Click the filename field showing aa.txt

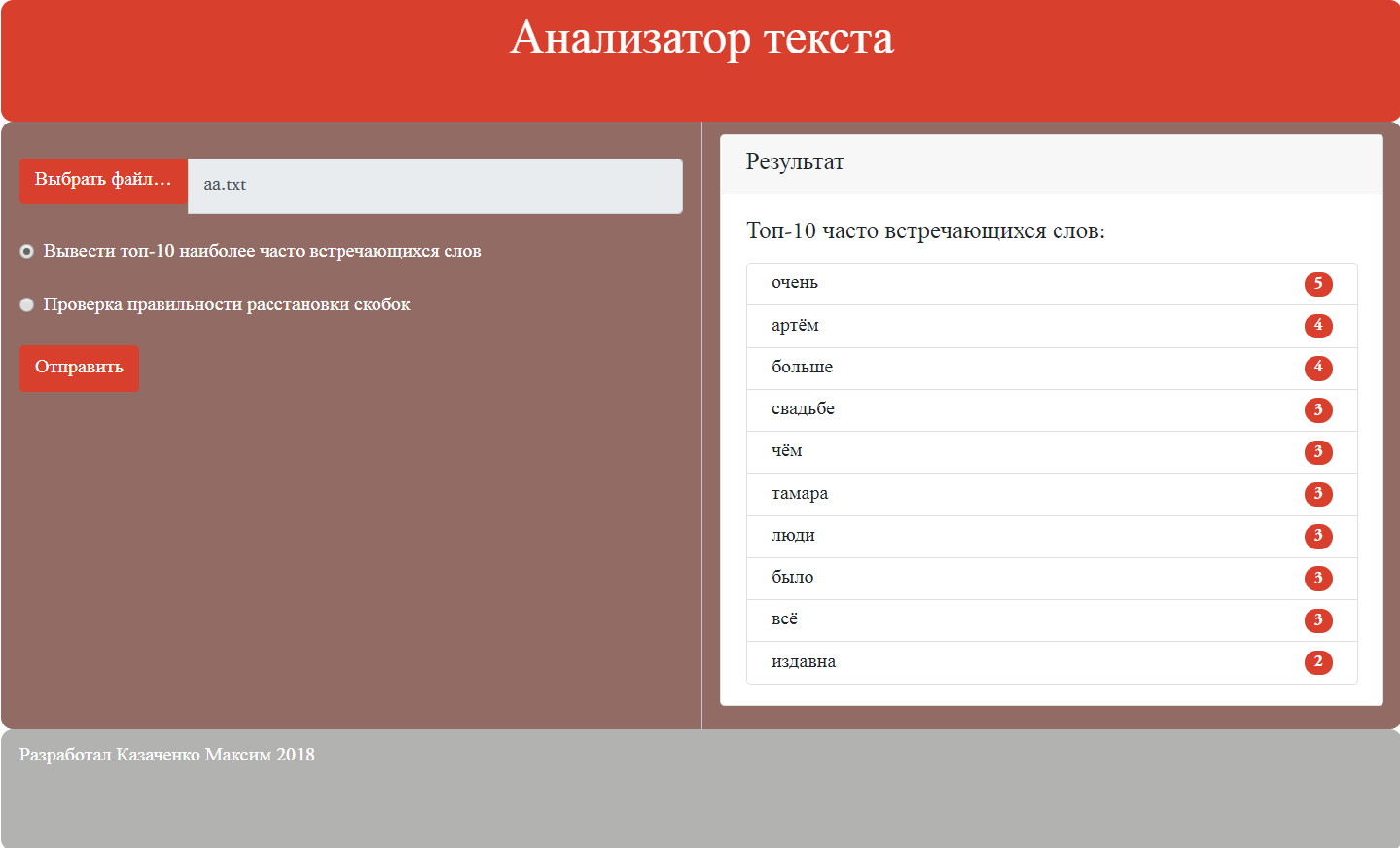pos(435,185)
